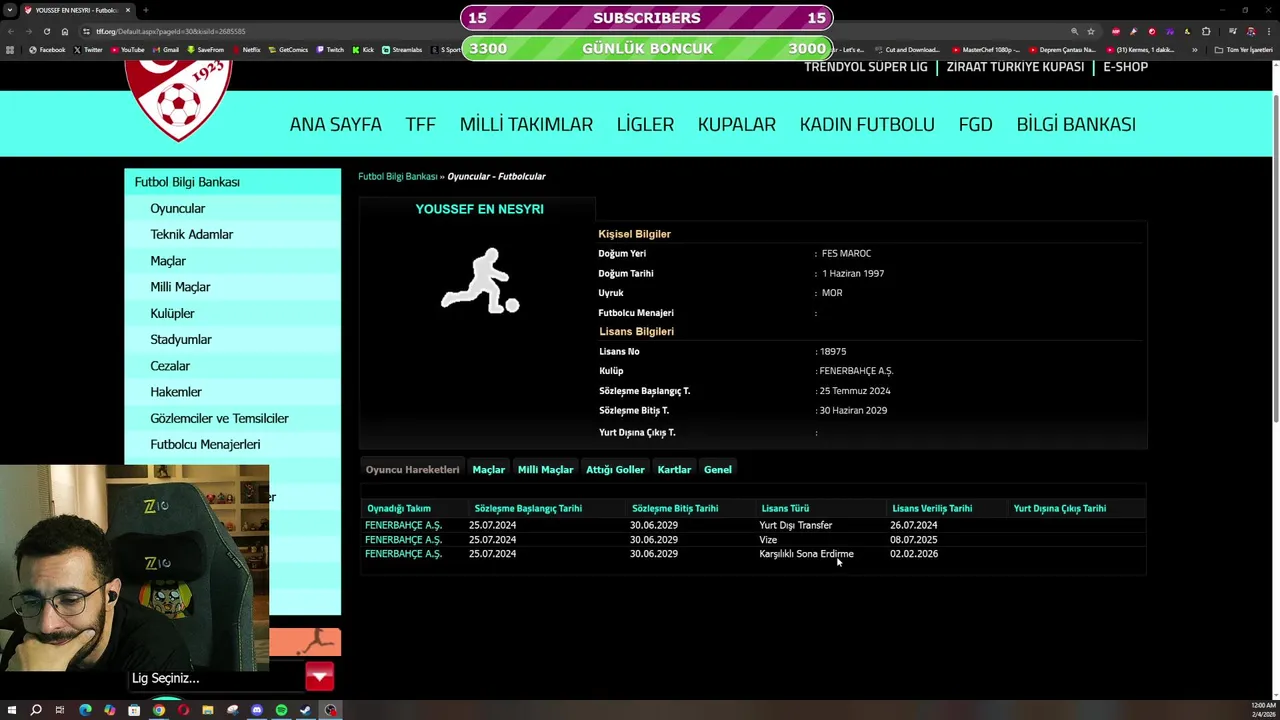Open the Netflix bookmark
Screen dimensions: 1280x720
(x=246, y=50)
